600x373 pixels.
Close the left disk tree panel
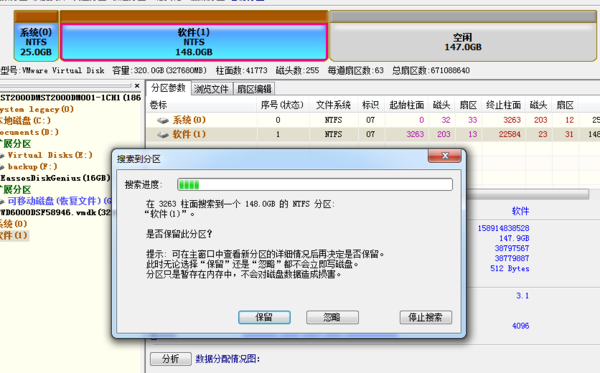[x=137, y=86]
